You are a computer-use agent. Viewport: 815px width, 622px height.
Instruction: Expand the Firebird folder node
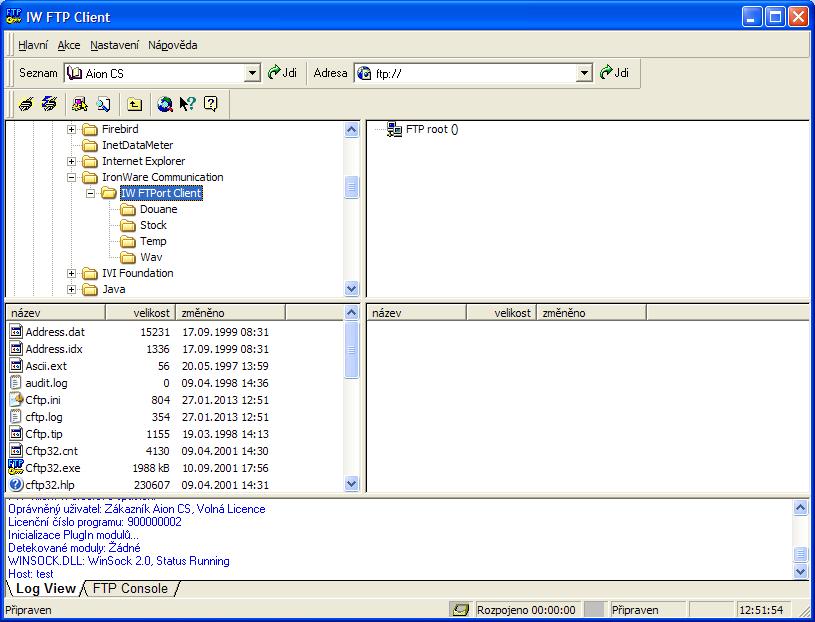coord(72,130)
